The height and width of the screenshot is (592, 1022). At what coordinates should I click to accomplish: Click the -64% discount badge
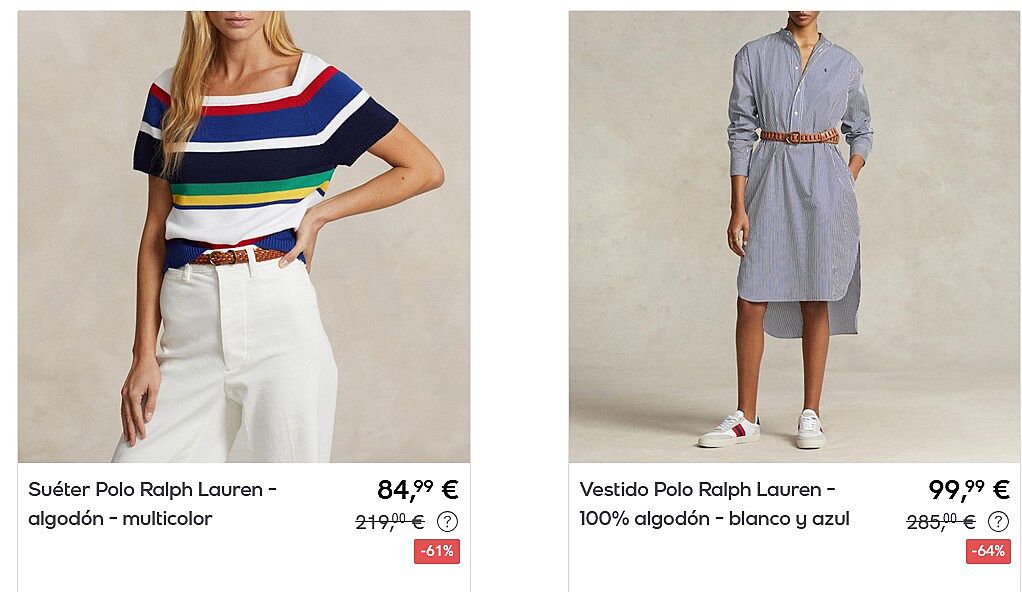click(988, 551)
